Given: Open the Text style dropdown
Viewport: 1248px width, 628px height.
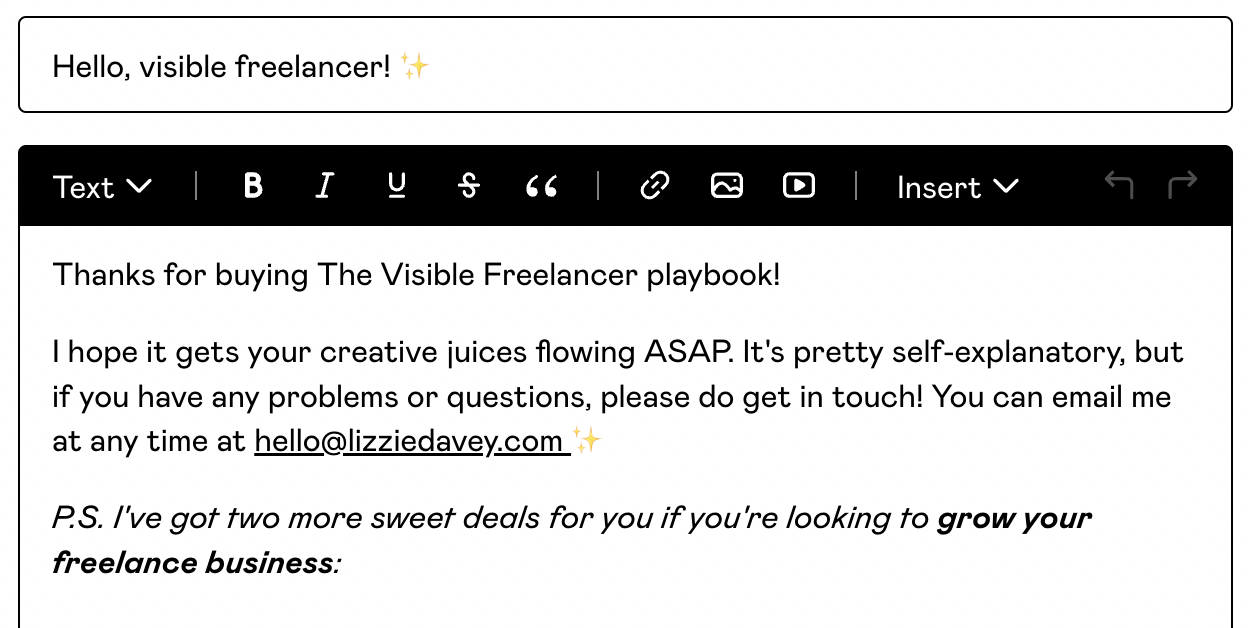Looking at the screenshot, I should (102, 187).
